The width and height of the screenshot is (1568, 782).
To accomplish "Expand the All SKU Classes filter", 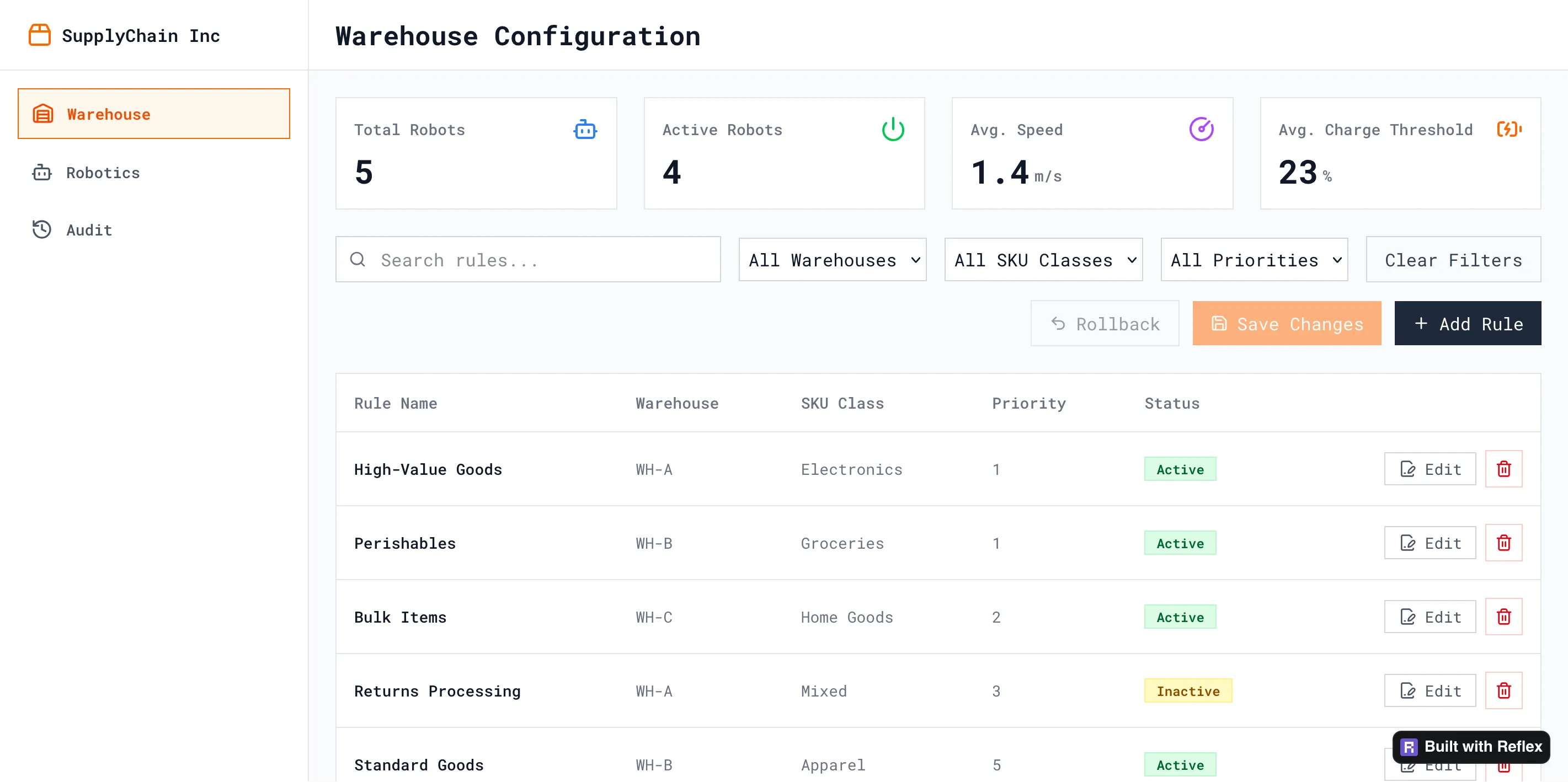I will point(1043,260).
